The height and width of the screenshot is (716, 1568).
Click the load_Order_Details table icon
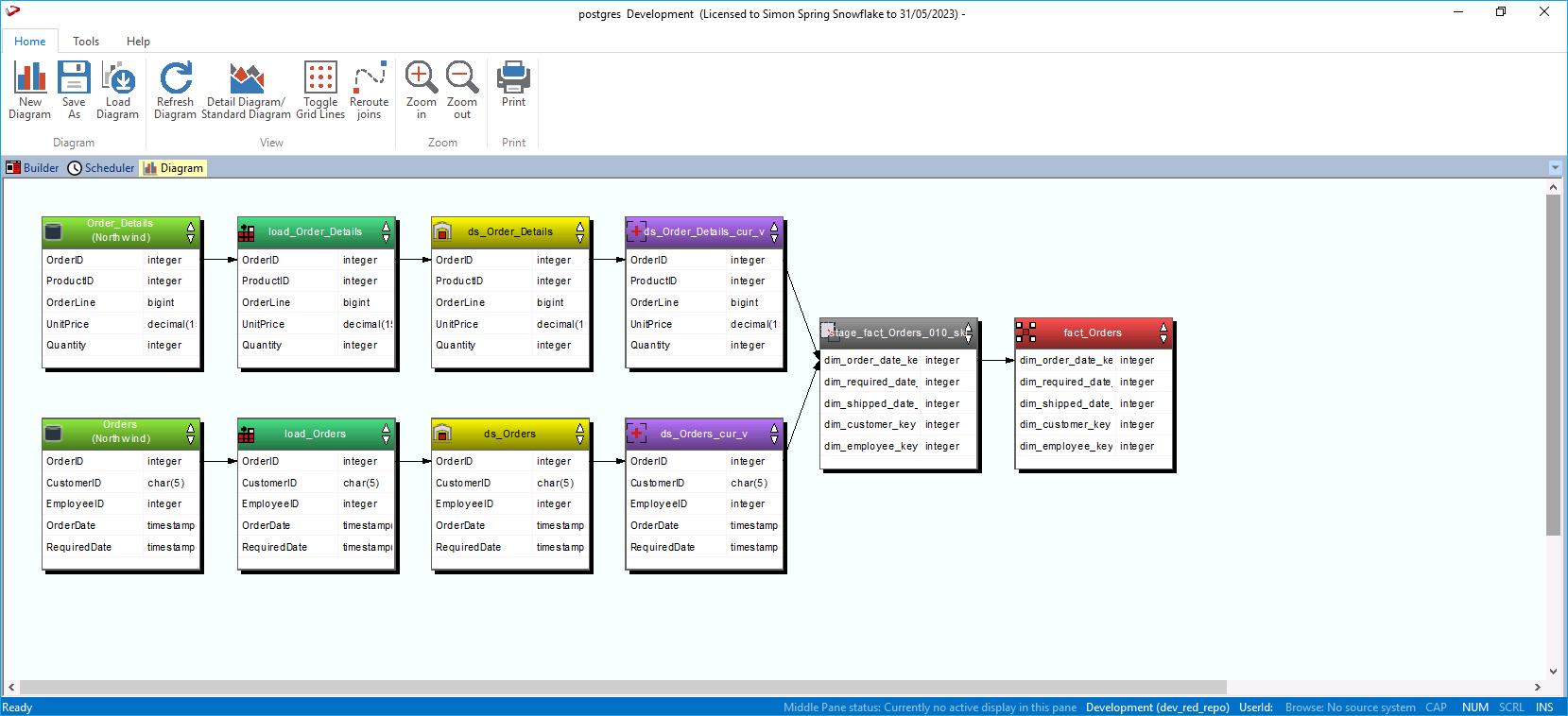(x=247, y=232)
